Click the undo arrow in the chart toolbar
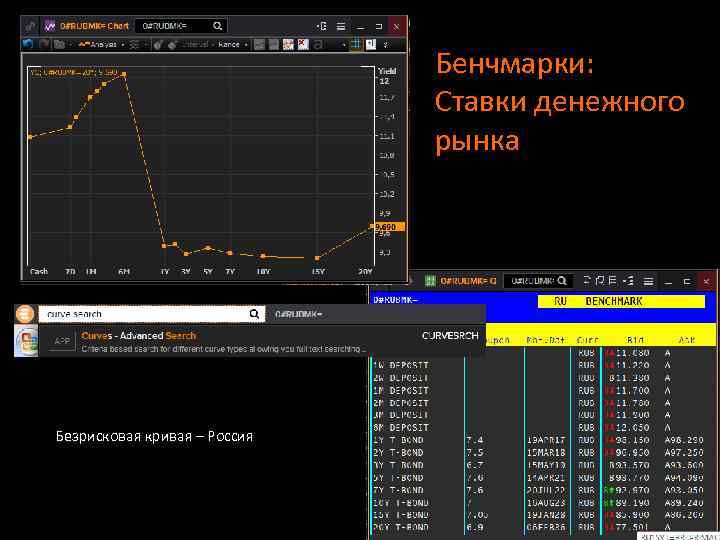Image resolution: width=720 pixels, height=540 pixels. (x=28, y=44)
